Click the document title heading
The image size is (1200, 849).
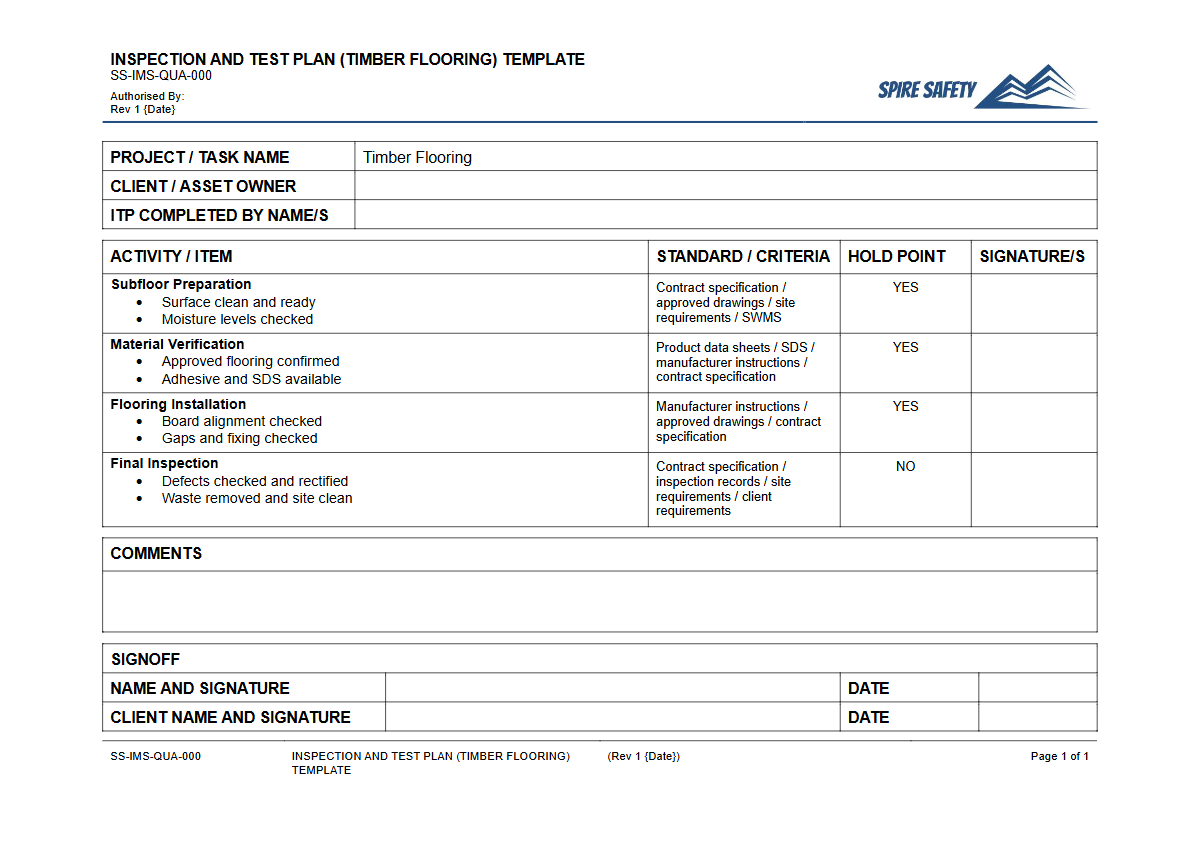[x=348, y=59]
